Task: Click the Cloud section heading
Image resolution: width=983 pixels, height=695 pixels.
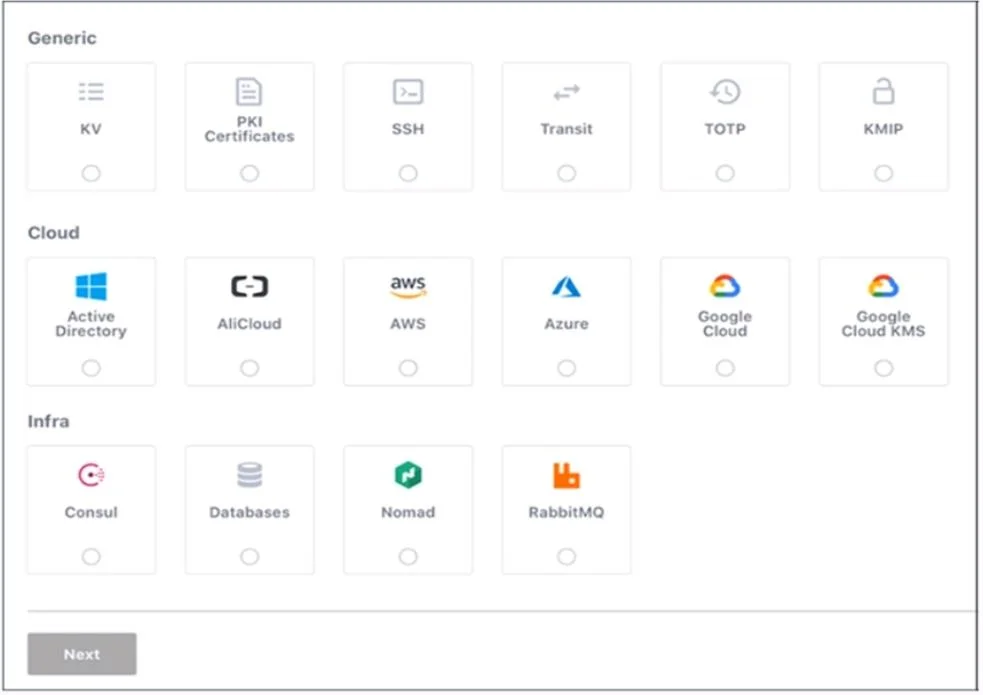Action: coord(54,233)
